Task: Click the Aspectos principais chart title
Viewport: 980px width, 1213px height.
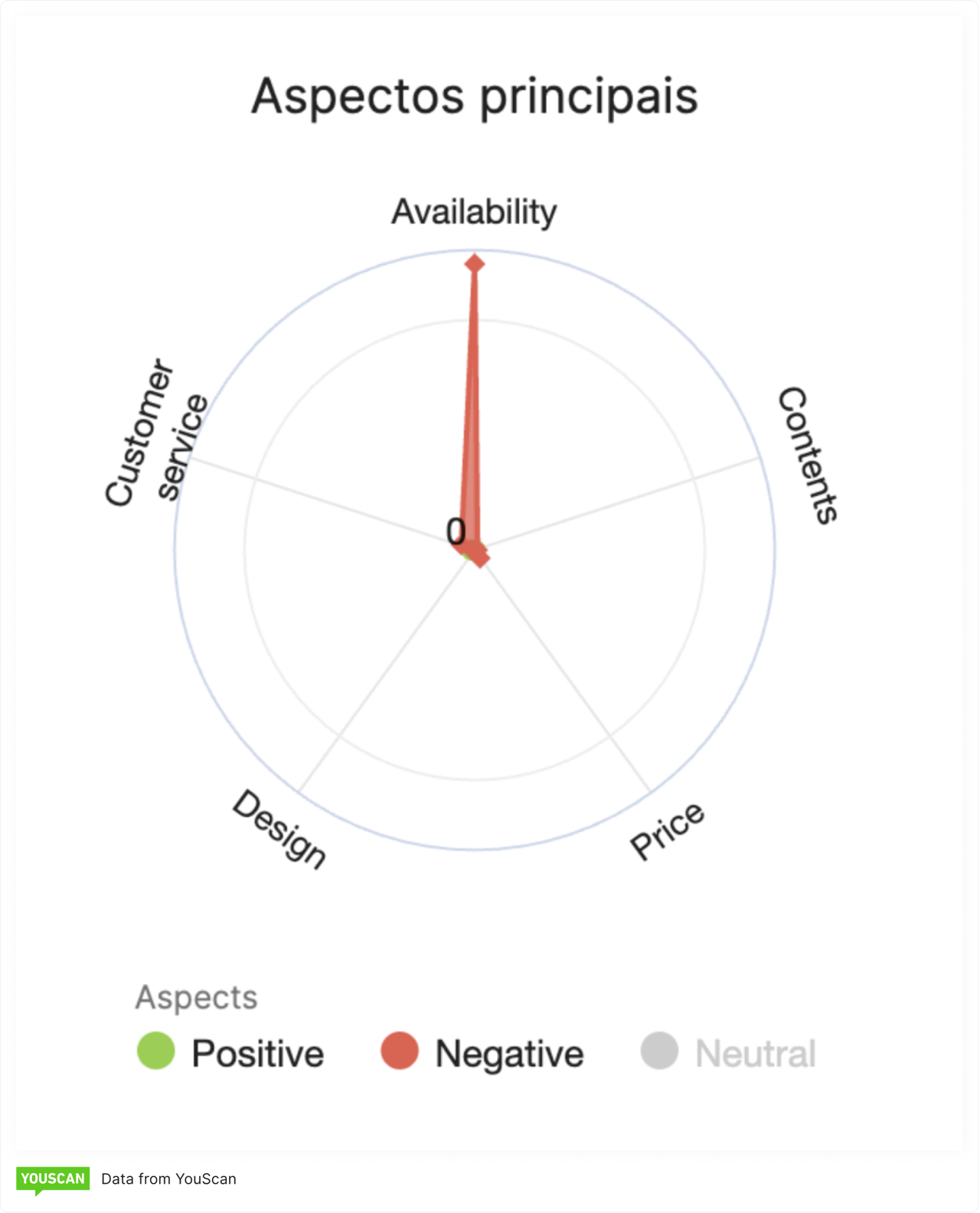Action: pos(475,96)
